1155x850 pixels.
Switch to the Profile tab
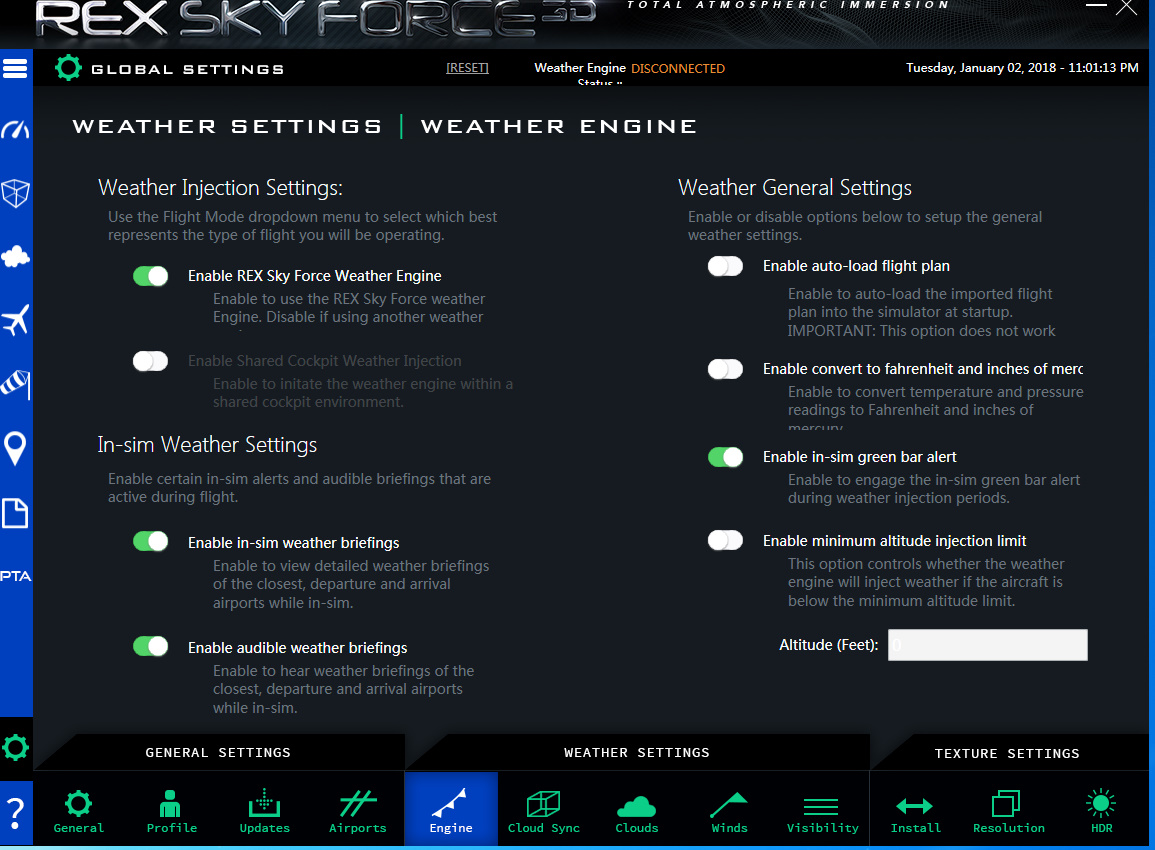172,812
